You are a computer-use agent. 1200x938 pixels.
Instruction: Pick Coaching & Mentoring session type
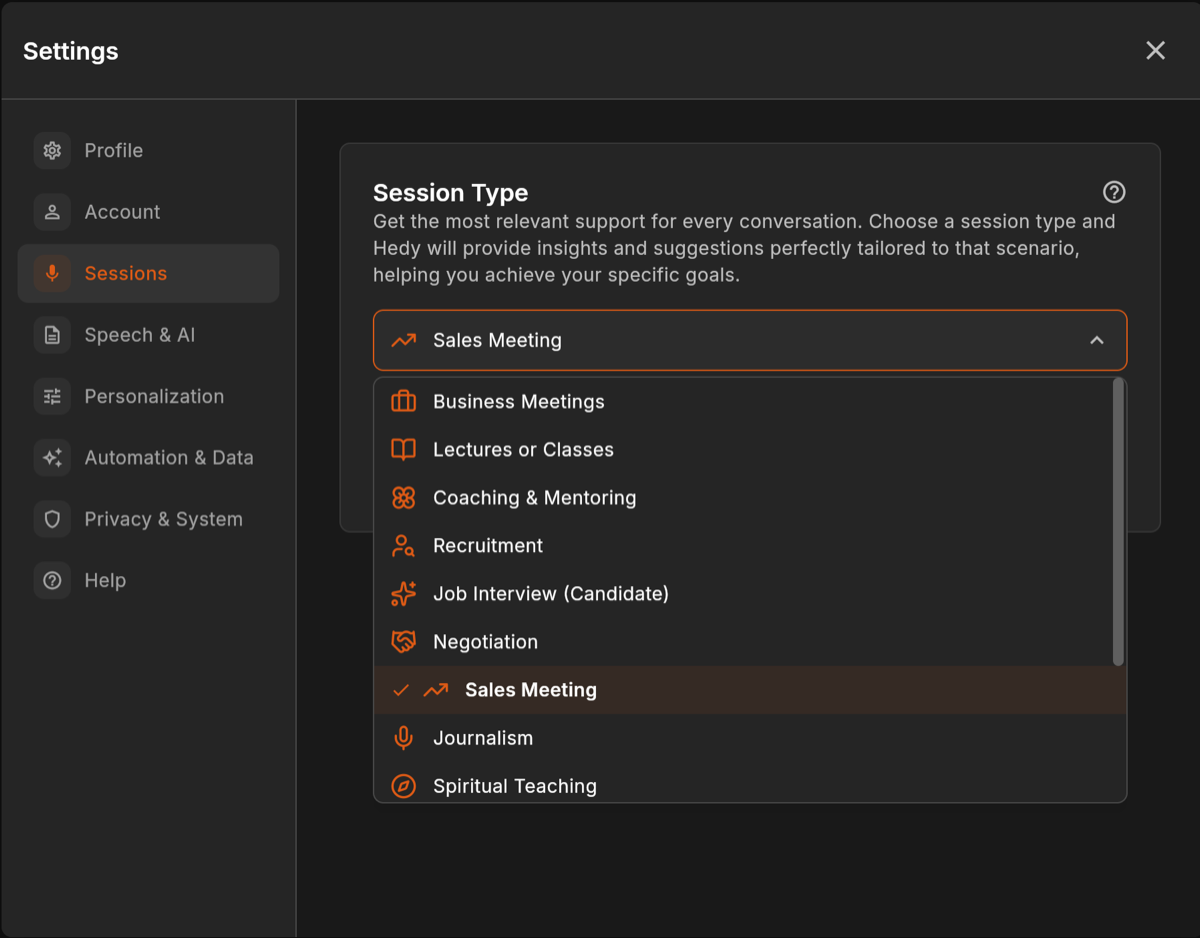[744, 498]
